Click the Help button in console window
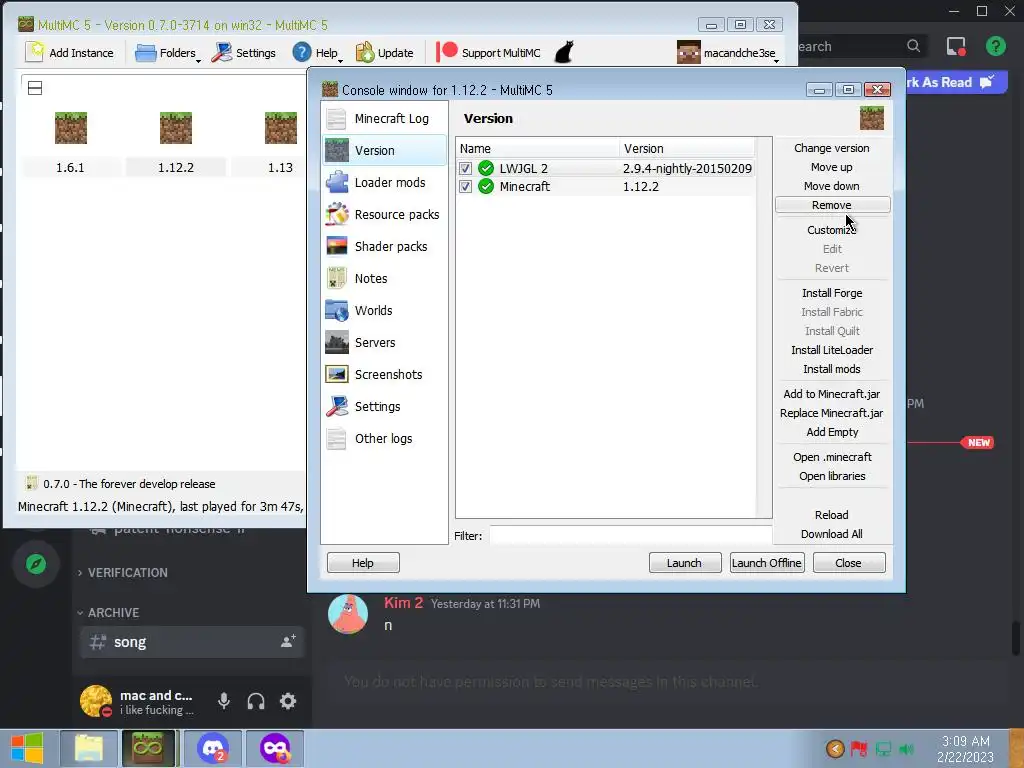Viewport: 1024px width, 768px height. pyautogui.click(x=363, y=563)
